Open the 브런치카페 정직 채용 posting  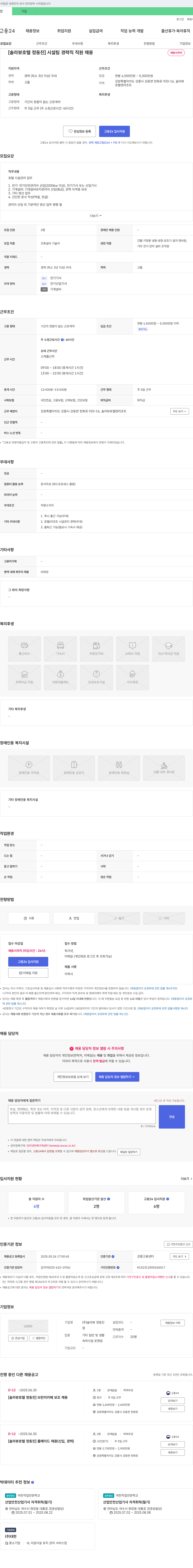[38, 1398]
